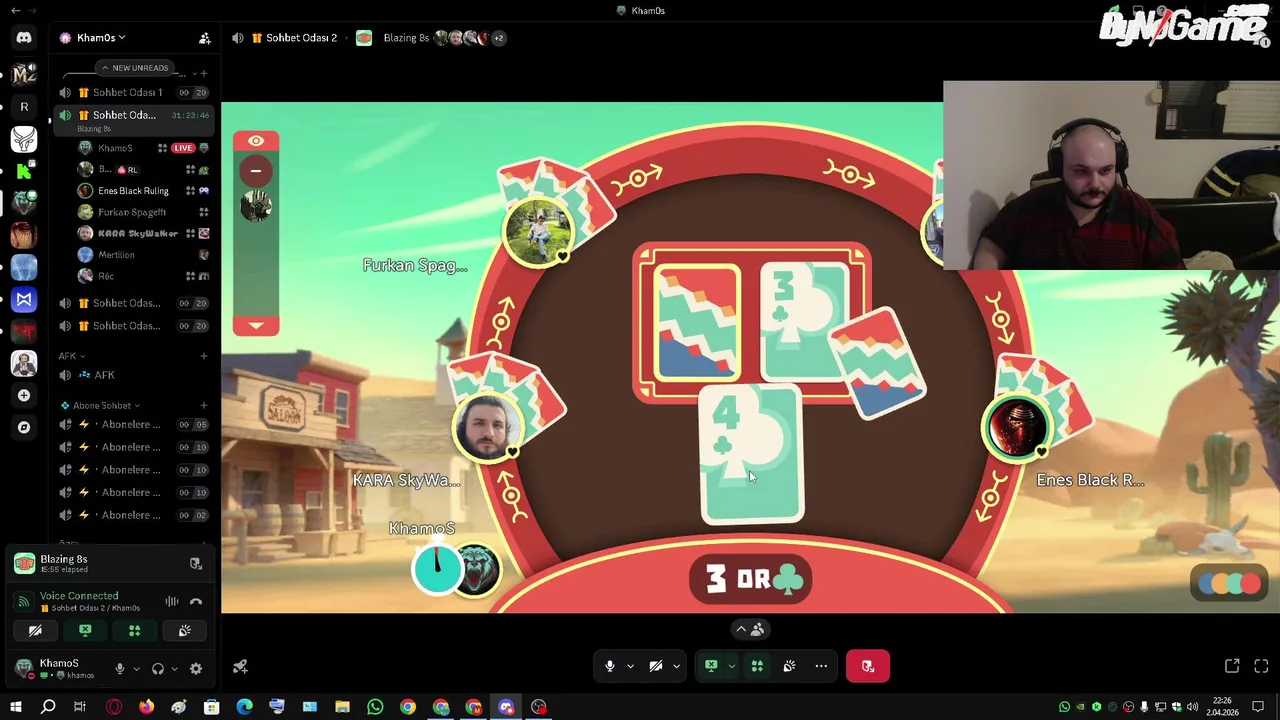Toggle microphone in bottom call bar
Image resolution: width=1280 pixels, height=720 pixels.
tap(609, 666)
